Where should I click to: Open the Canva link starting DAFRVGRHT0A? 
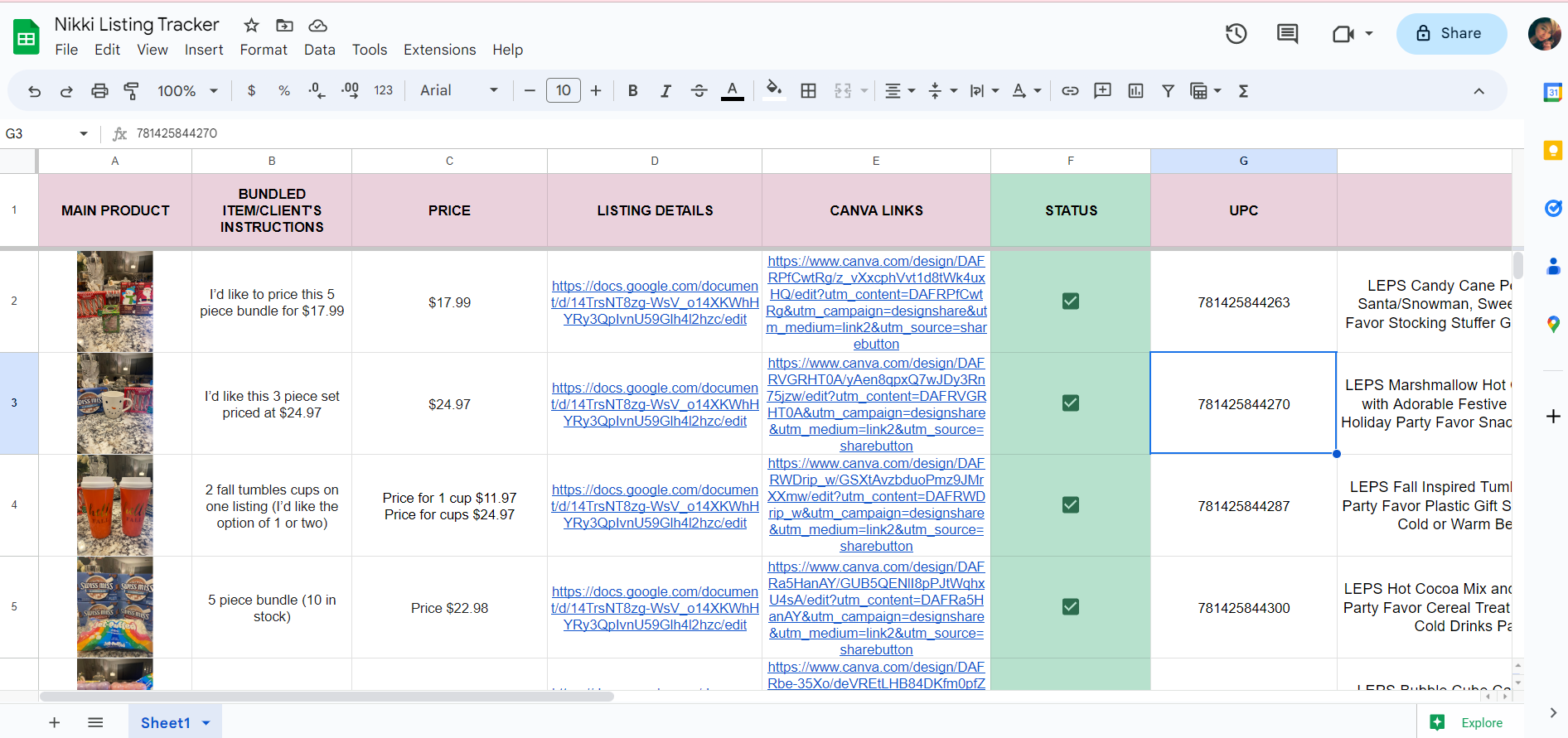coord(876,404)
